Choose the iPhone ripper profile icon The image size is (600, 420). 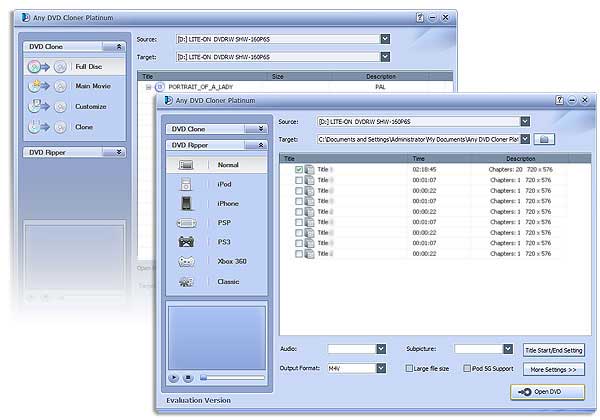[x=186, y=203]
